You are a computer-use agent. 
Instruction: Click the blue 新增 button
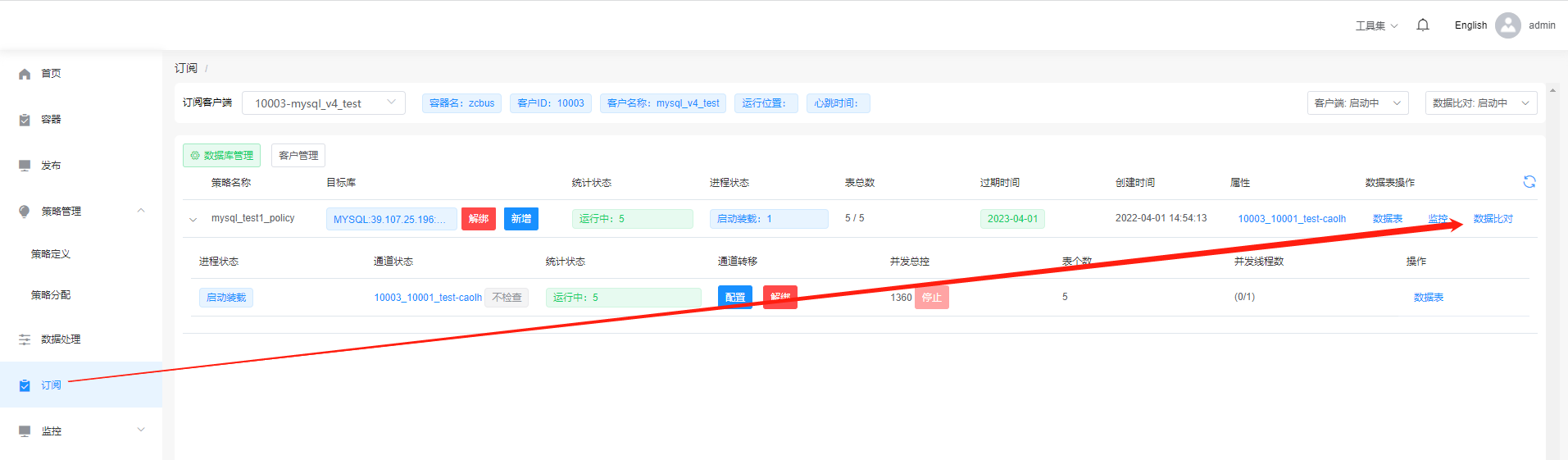coord(520,219)
